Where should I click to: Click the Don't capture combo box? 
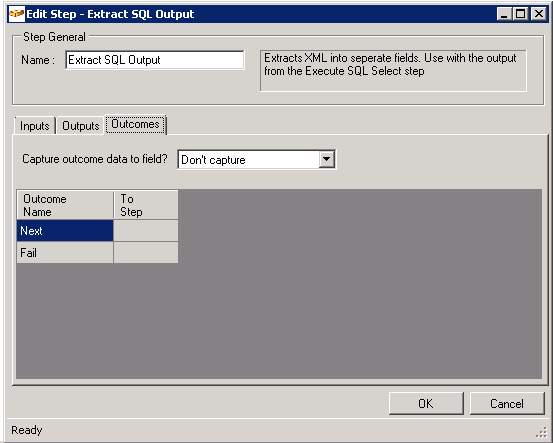tap(257, 159)
